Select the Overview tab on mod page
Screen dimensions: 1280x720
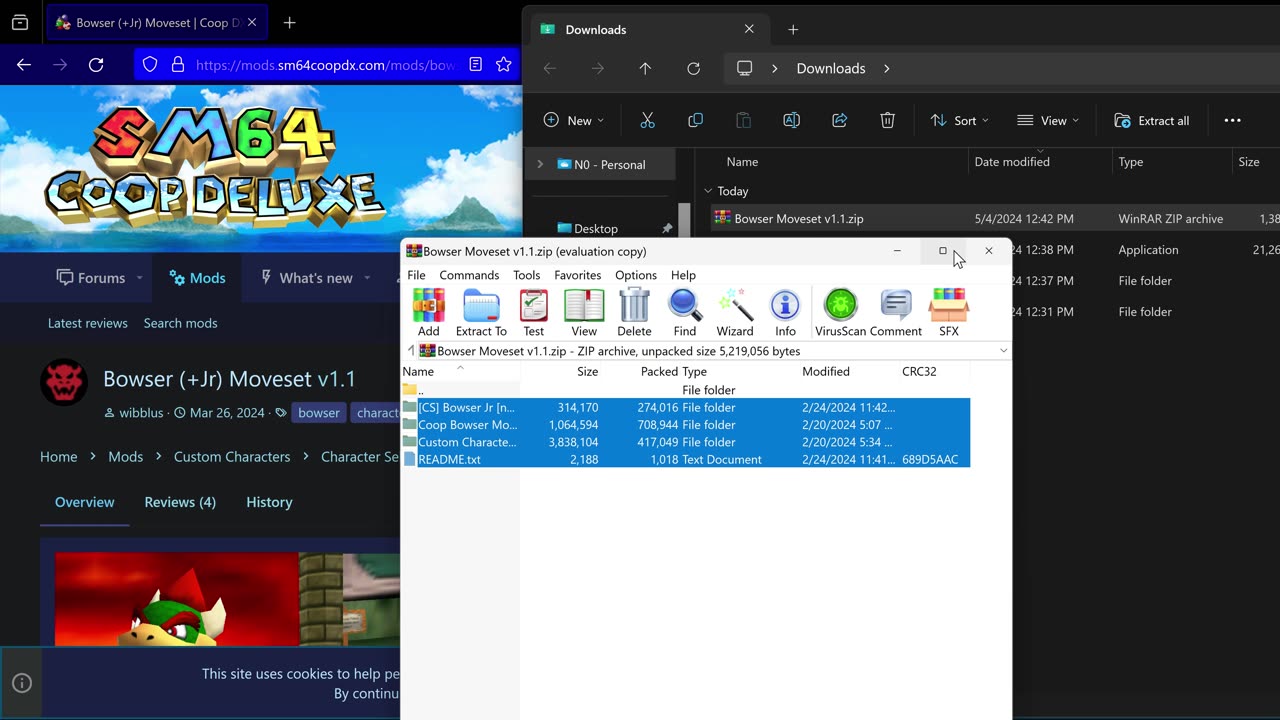pos(84,502)
